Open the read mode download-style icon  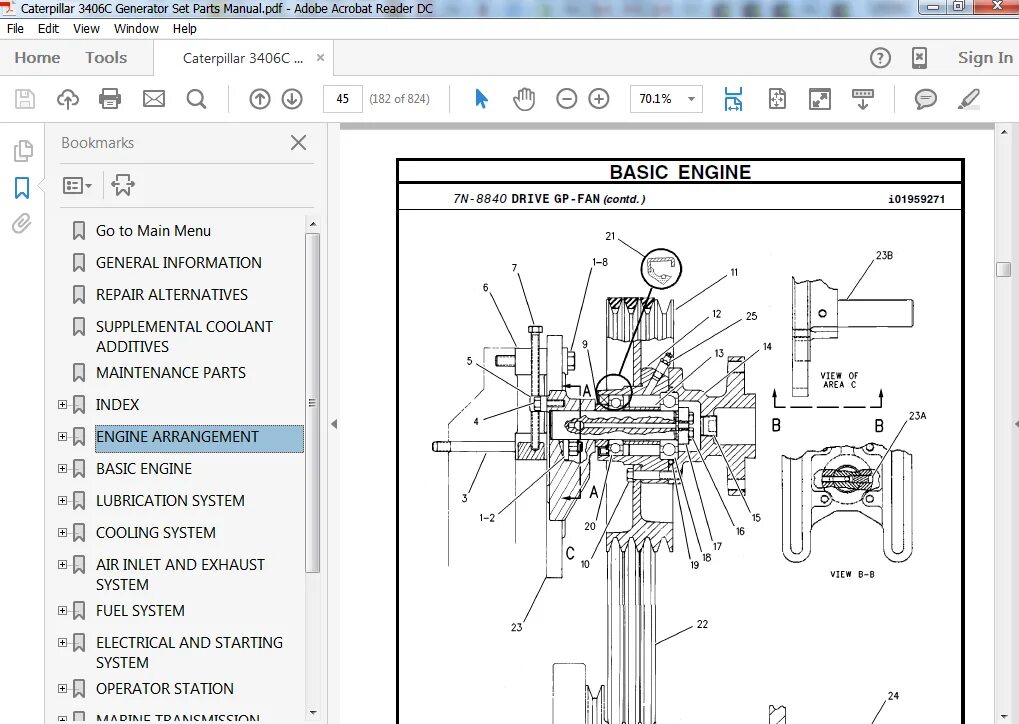(862, 99)
